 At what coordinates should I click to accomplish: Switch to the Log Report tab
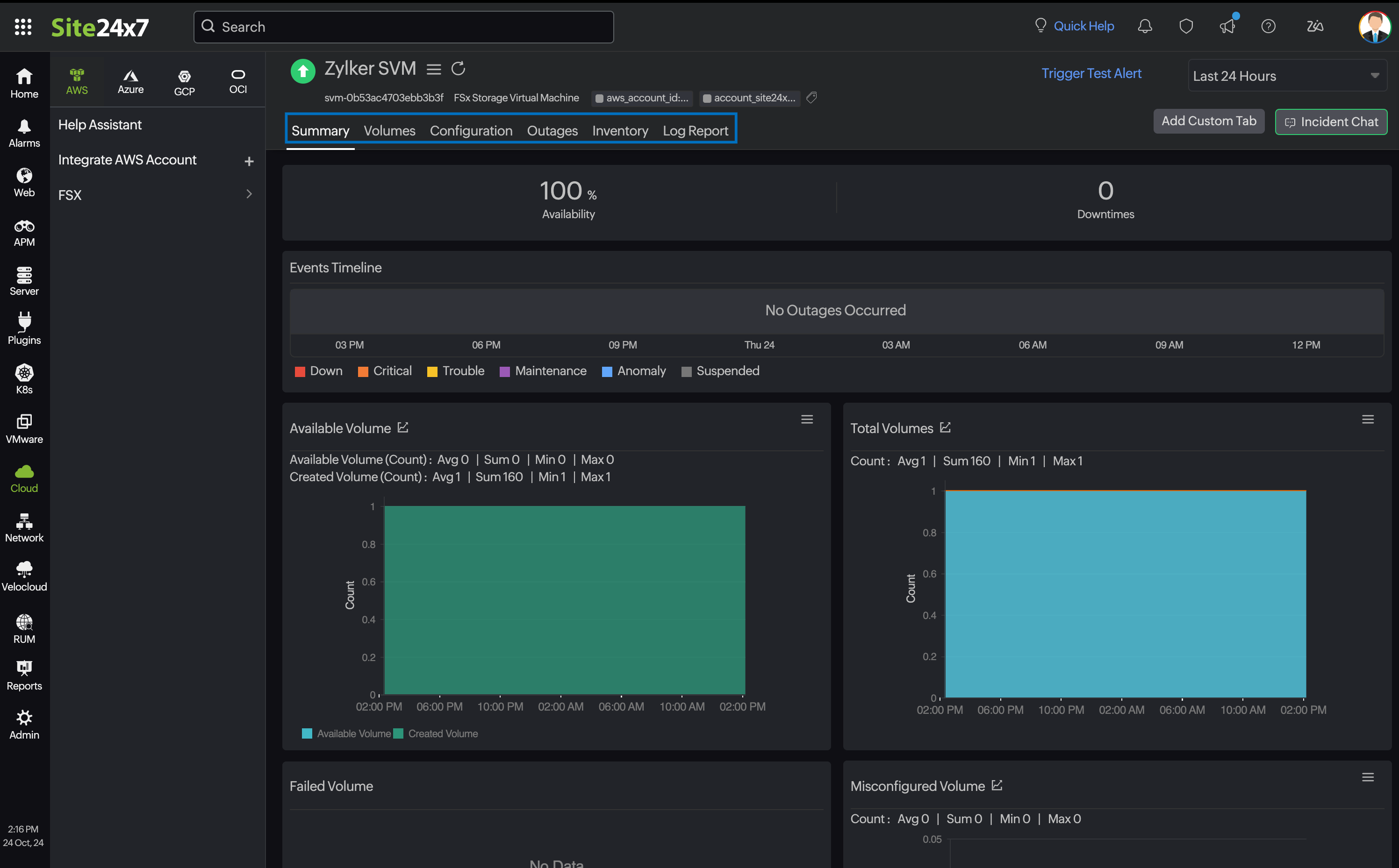pyautogui.click(x=695, y=131)
